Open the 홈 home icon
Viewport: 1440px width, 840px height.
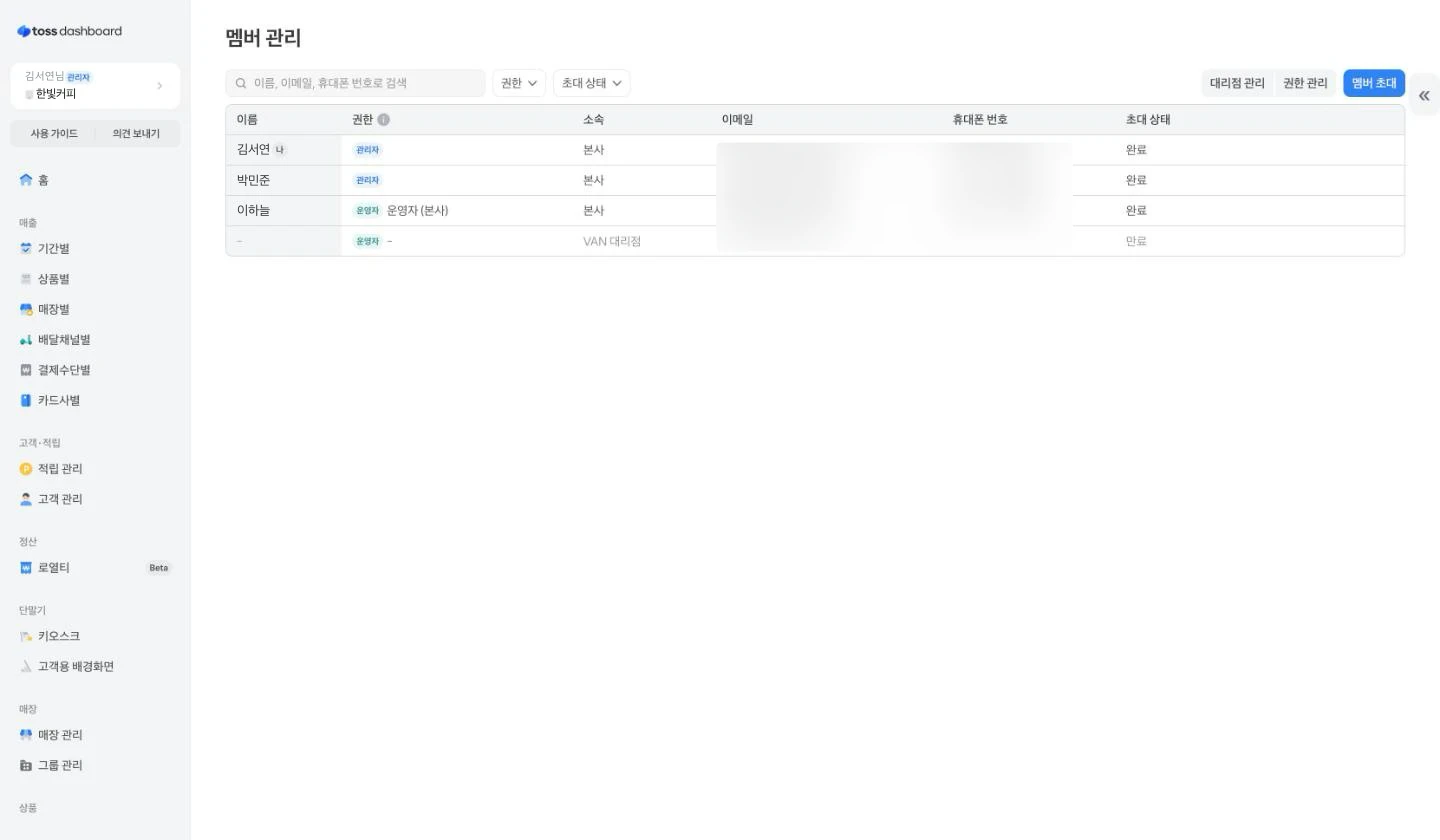(x=26, y=180)
